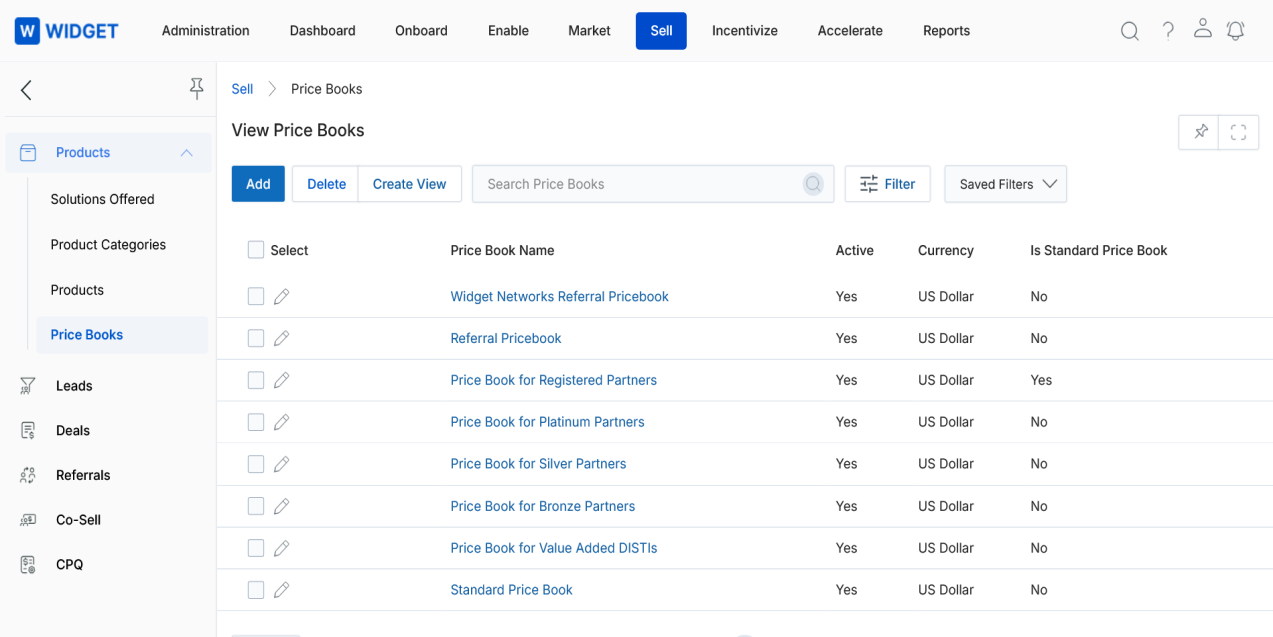Switch to the Market tab
The width and height of the screenshot is (1273, 637).
[x=589, y=31]
